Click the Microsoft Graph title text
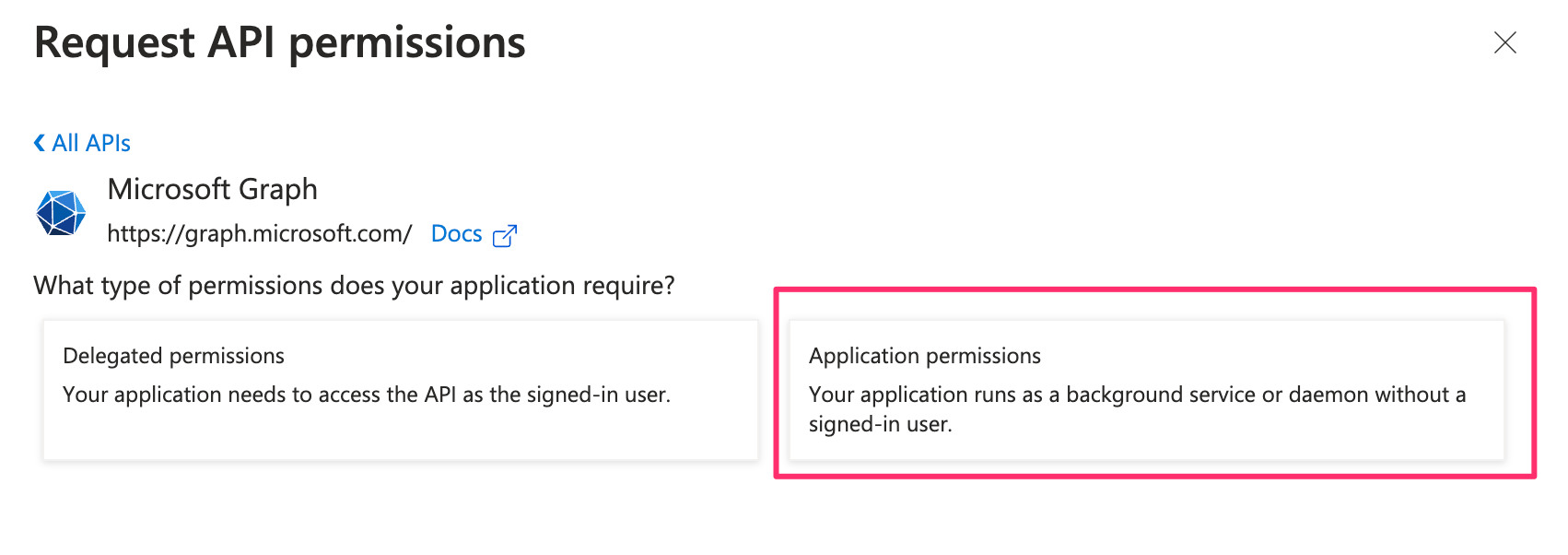1568x555 pixels. pyautogui.click(x=212, y=189)
